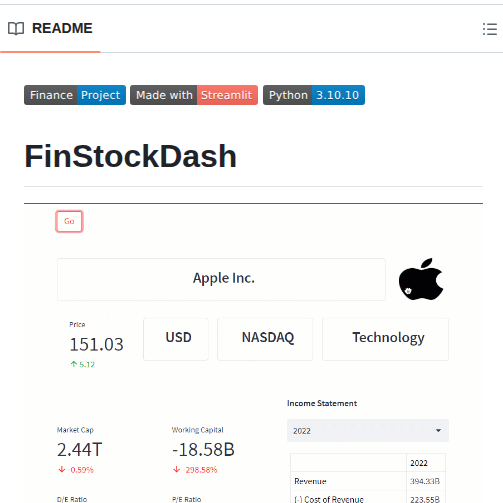Click the Income Statement label

[322, 403]
